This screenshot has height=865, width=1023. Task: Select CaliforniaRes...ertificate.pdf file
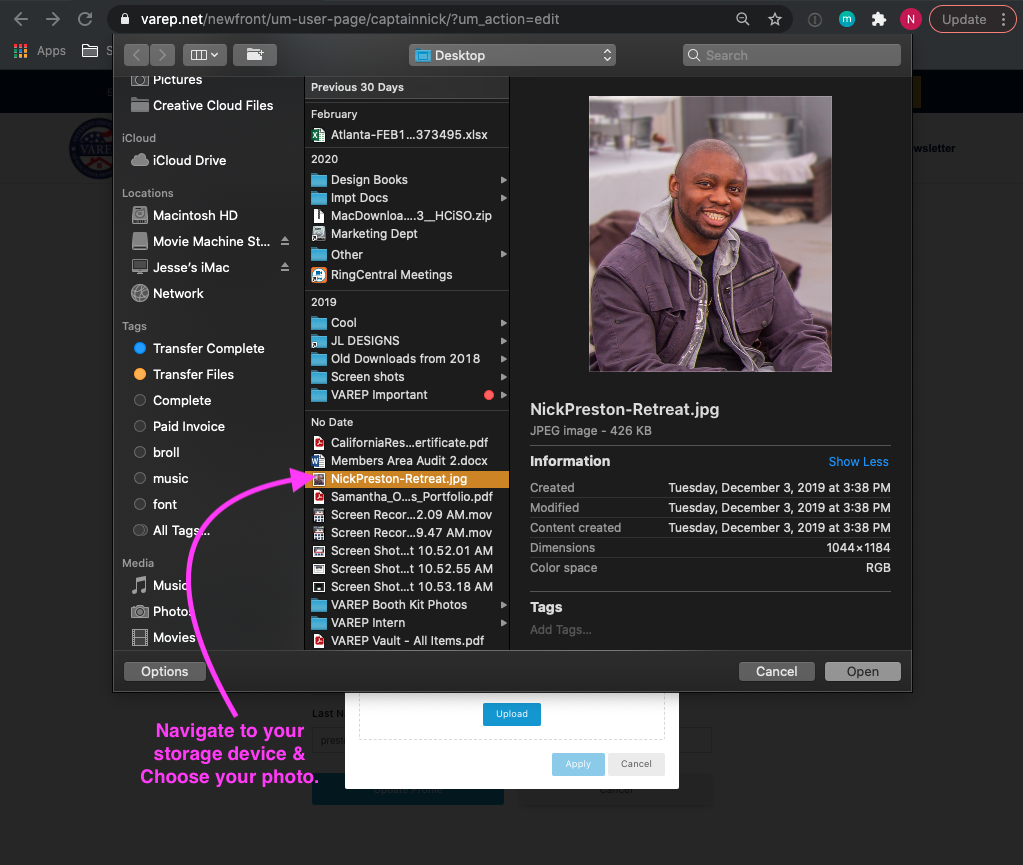point(406,443)
